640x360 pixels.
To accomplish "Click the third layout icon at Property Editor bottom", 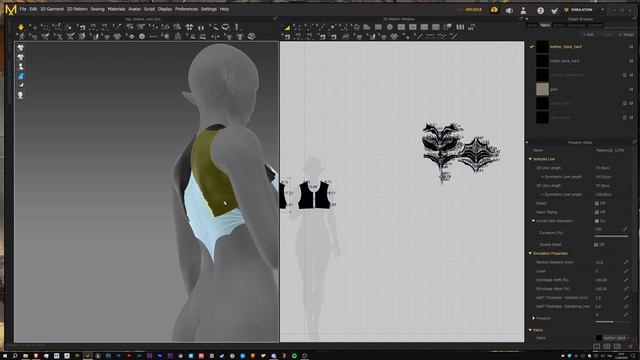I will coord(617,347).
